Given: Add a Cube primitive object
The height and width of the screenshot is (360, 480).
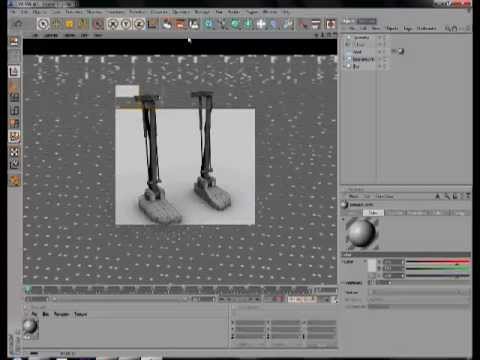Looking at the screenshot, I should point(209,24).
